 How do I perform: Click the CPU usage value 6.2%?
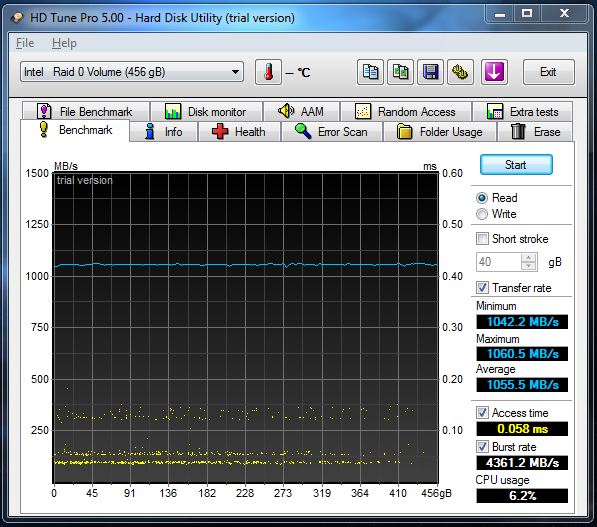click(x=522, y=496)
